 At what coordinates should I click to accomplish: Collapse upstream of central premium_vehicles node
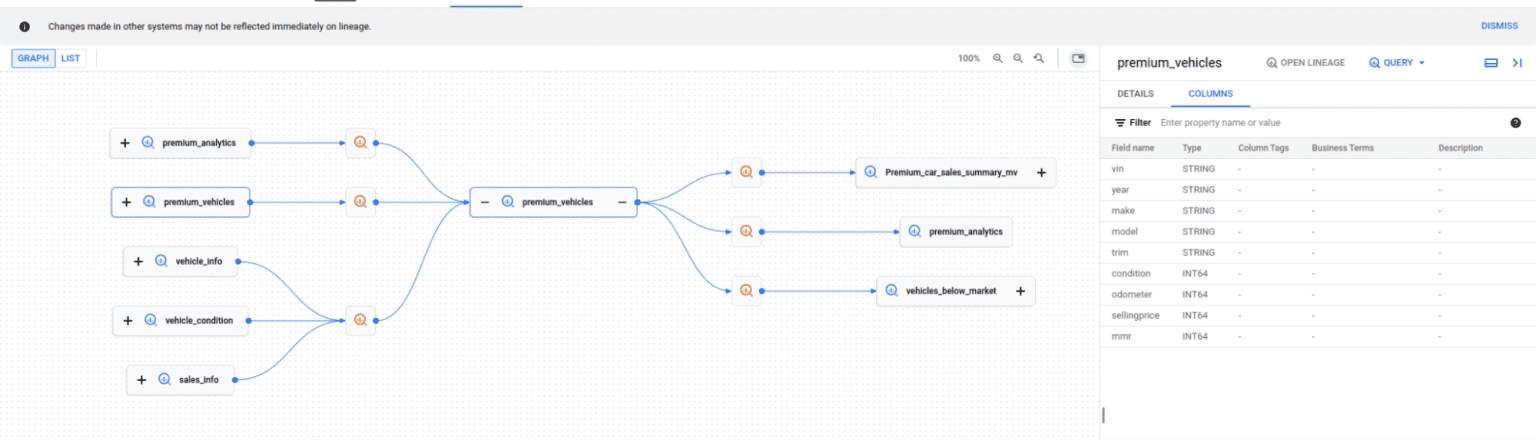coord(485,202)
